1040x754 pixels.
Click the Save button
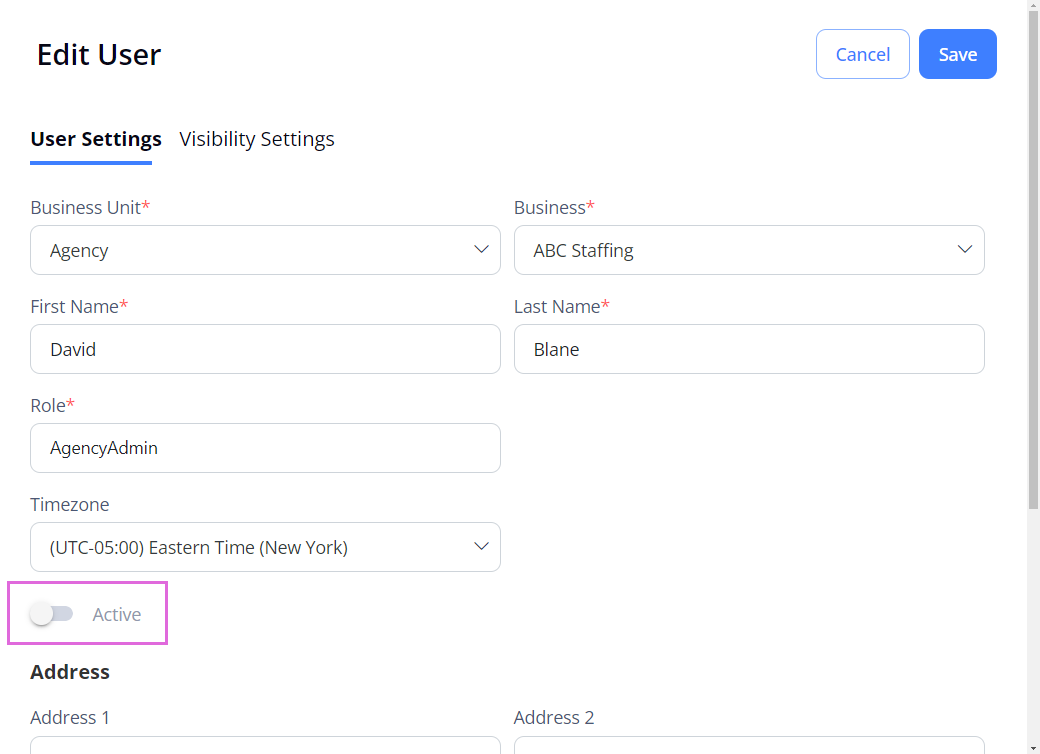pos(957,54)
